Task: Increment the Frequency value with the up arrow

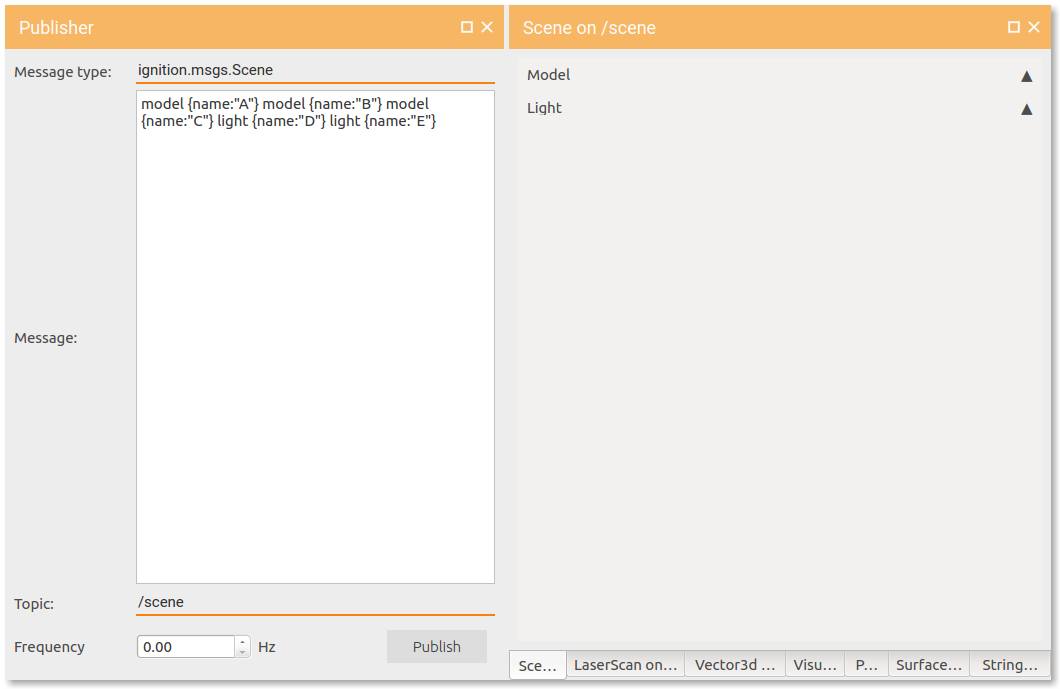Action: [242, 642]
